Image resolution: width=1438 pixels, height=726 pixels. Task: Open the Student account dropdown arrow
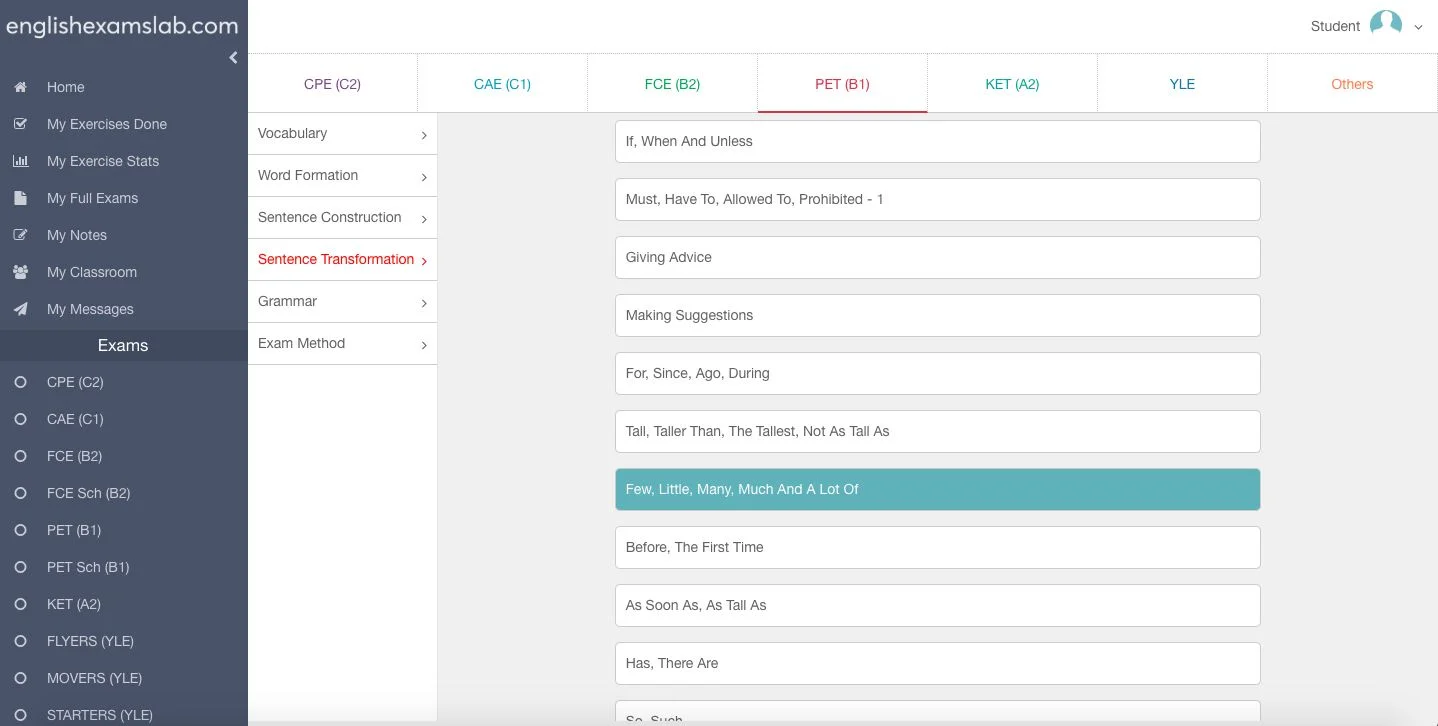pos(1418,28)
